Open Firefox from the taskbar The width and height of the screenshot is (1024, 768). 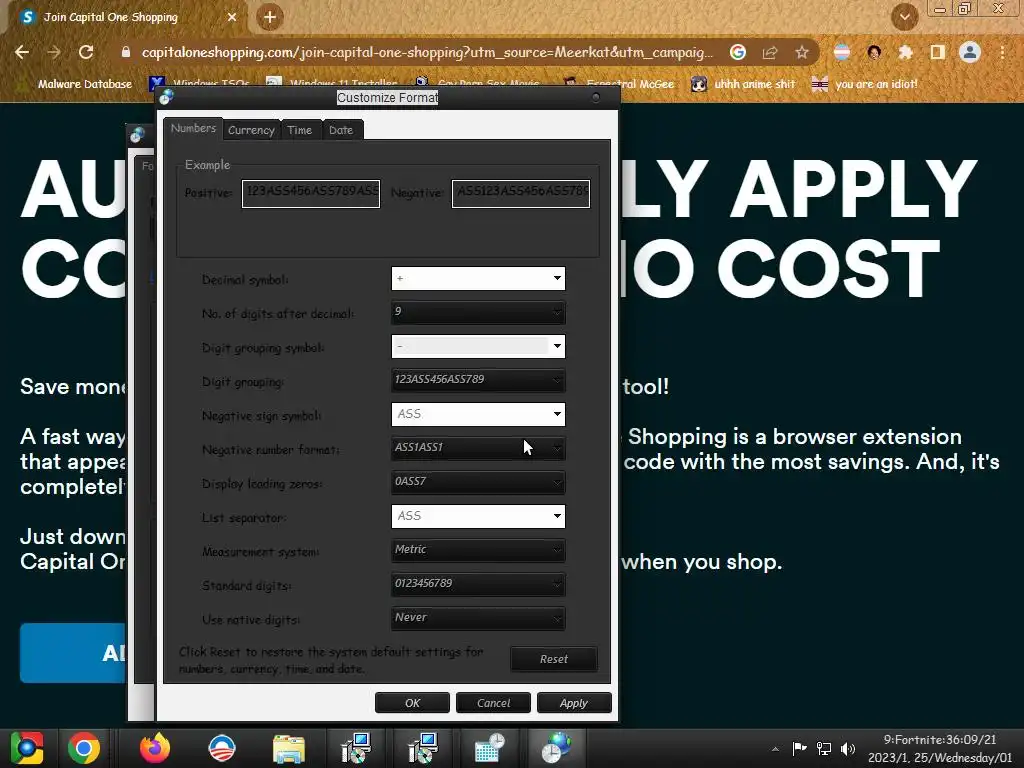point(155,748)
